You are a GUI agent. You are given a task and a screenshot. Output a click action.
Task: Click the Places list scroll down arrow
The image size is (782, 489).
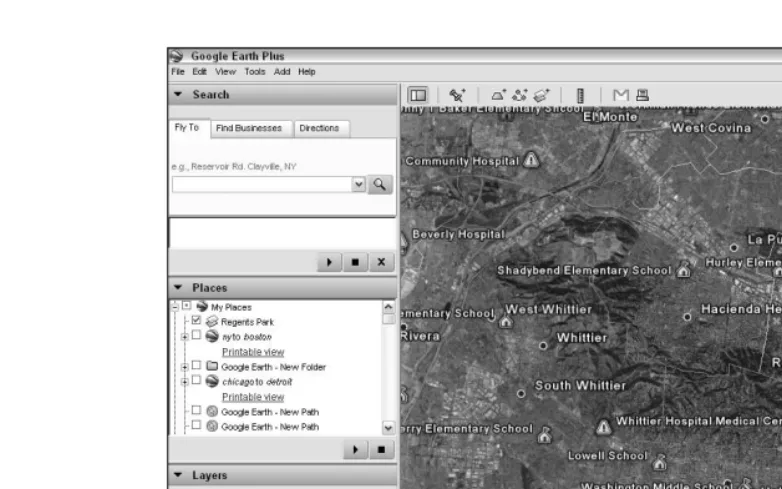point(388,428)
